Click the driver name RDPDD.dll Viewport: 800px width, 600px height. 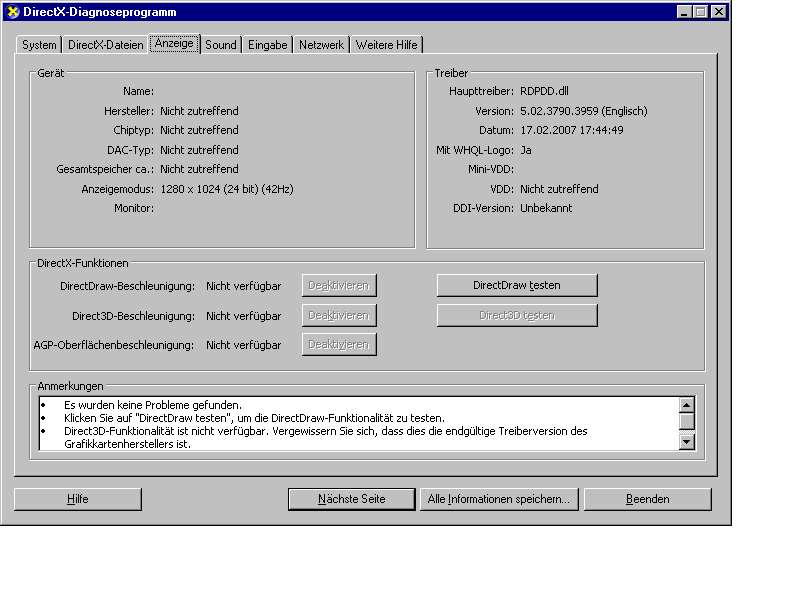coord(544,91)
